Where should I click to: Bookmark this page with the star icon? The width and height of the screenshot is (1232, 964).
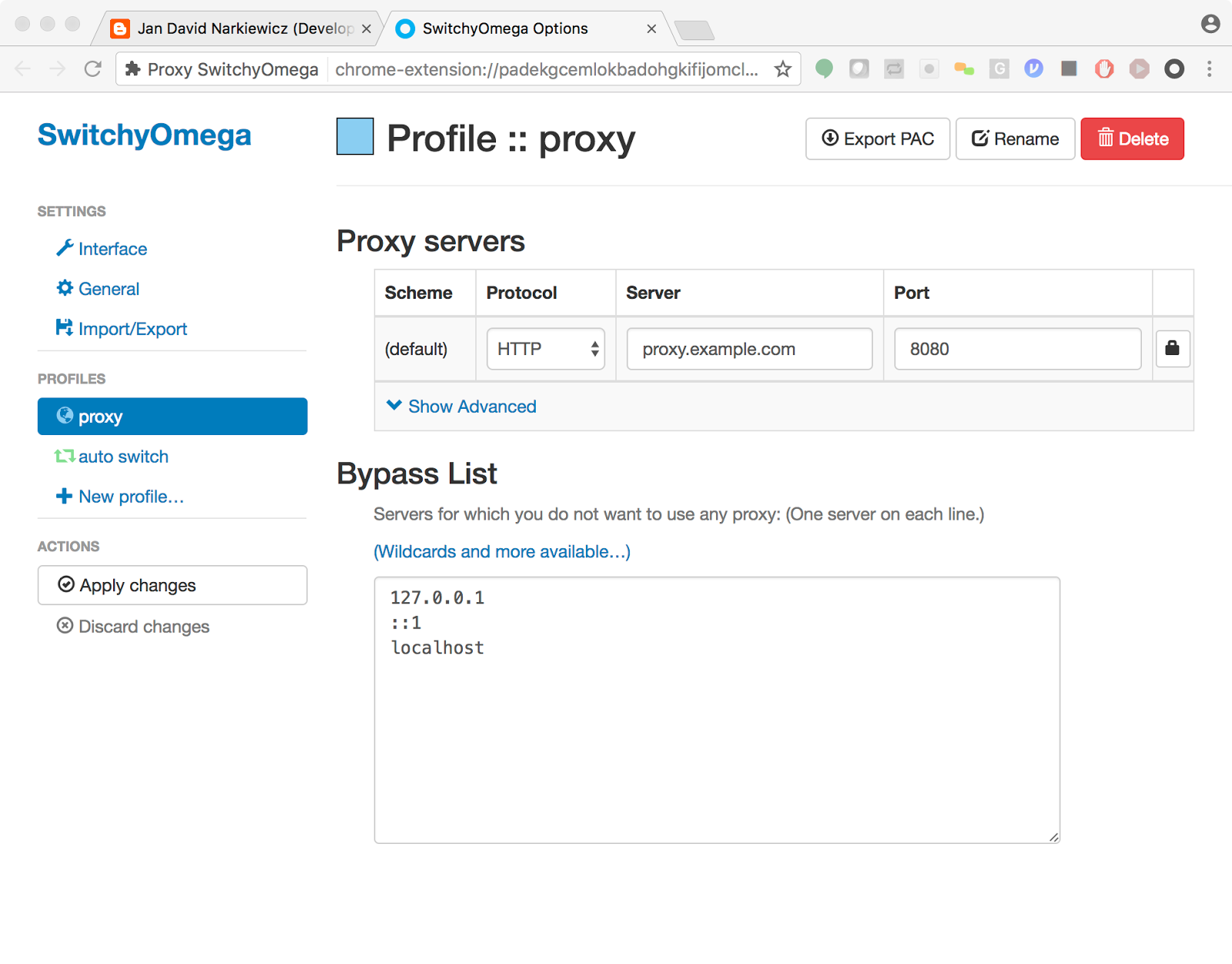[783, 69]
